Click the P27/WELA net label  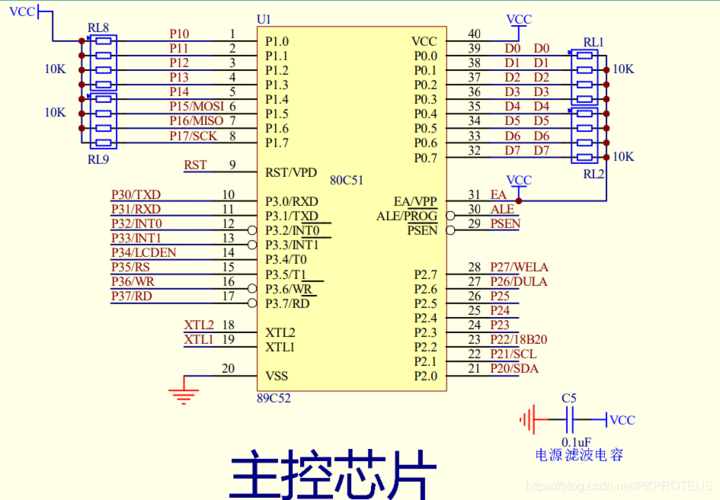[x=519, y=267]
